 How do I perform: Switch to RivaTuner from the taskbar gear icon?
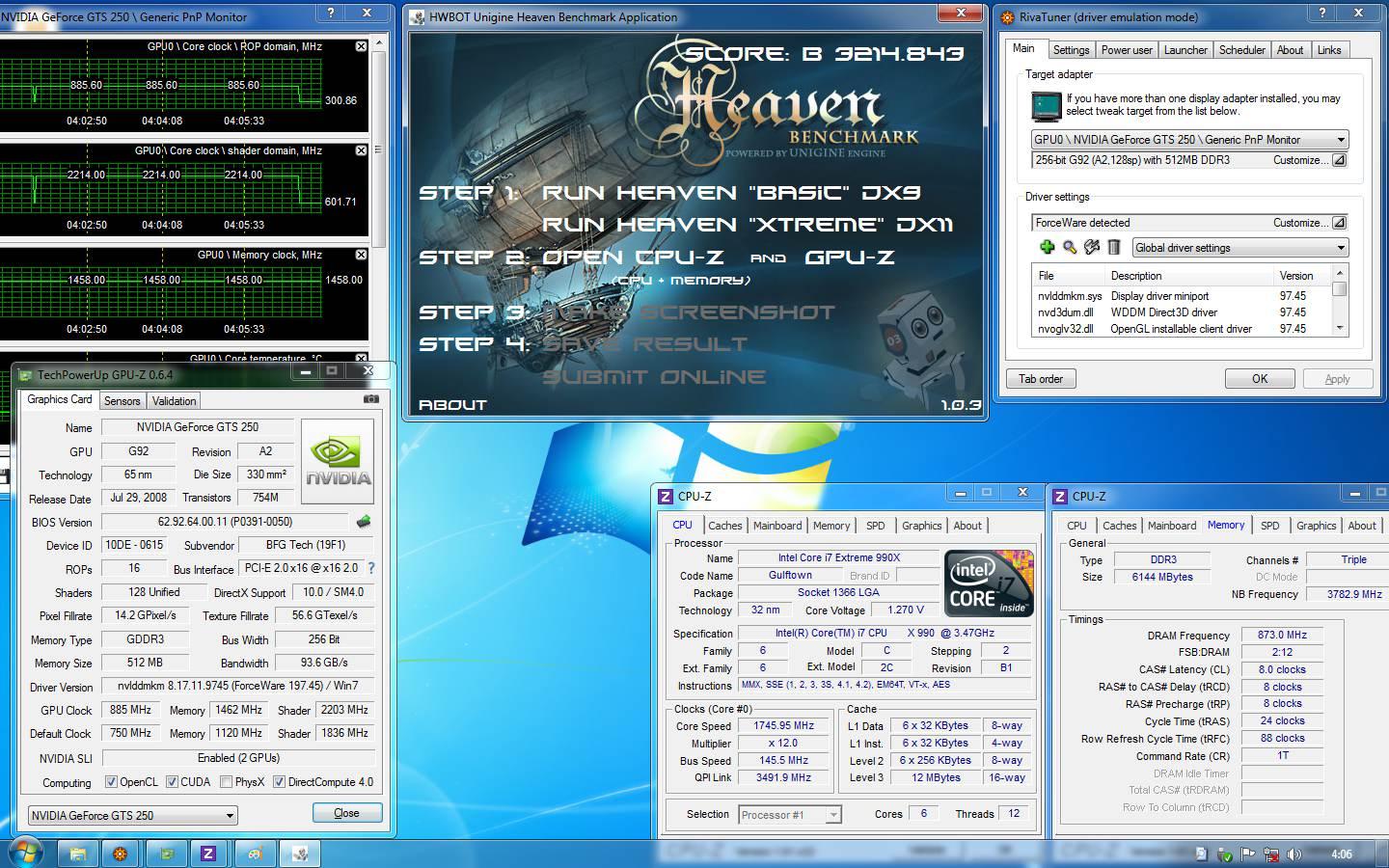click(x=121, y=854)
